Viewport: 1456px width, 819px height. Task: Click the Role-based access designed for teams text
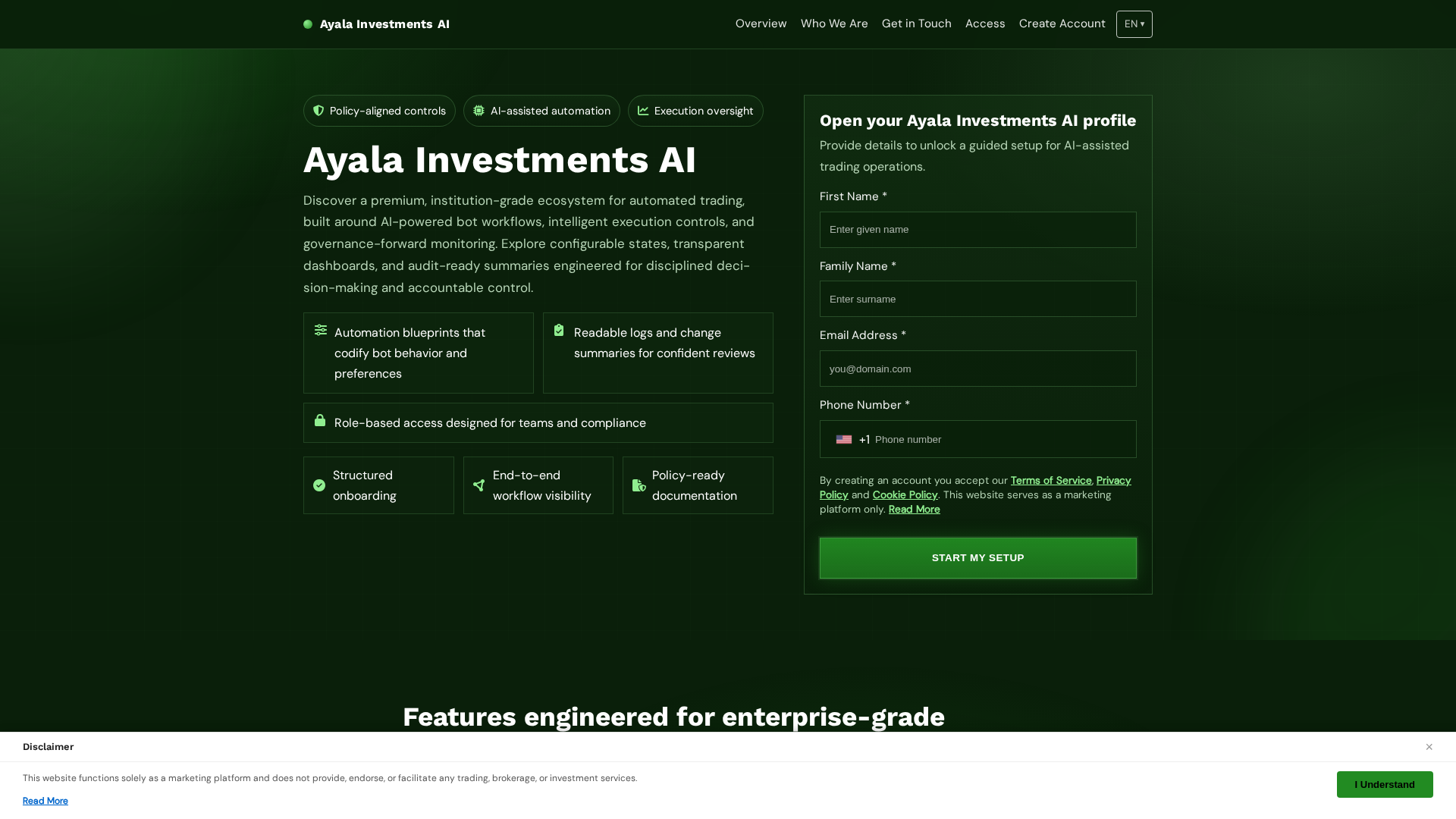click(x=490, y=423)
